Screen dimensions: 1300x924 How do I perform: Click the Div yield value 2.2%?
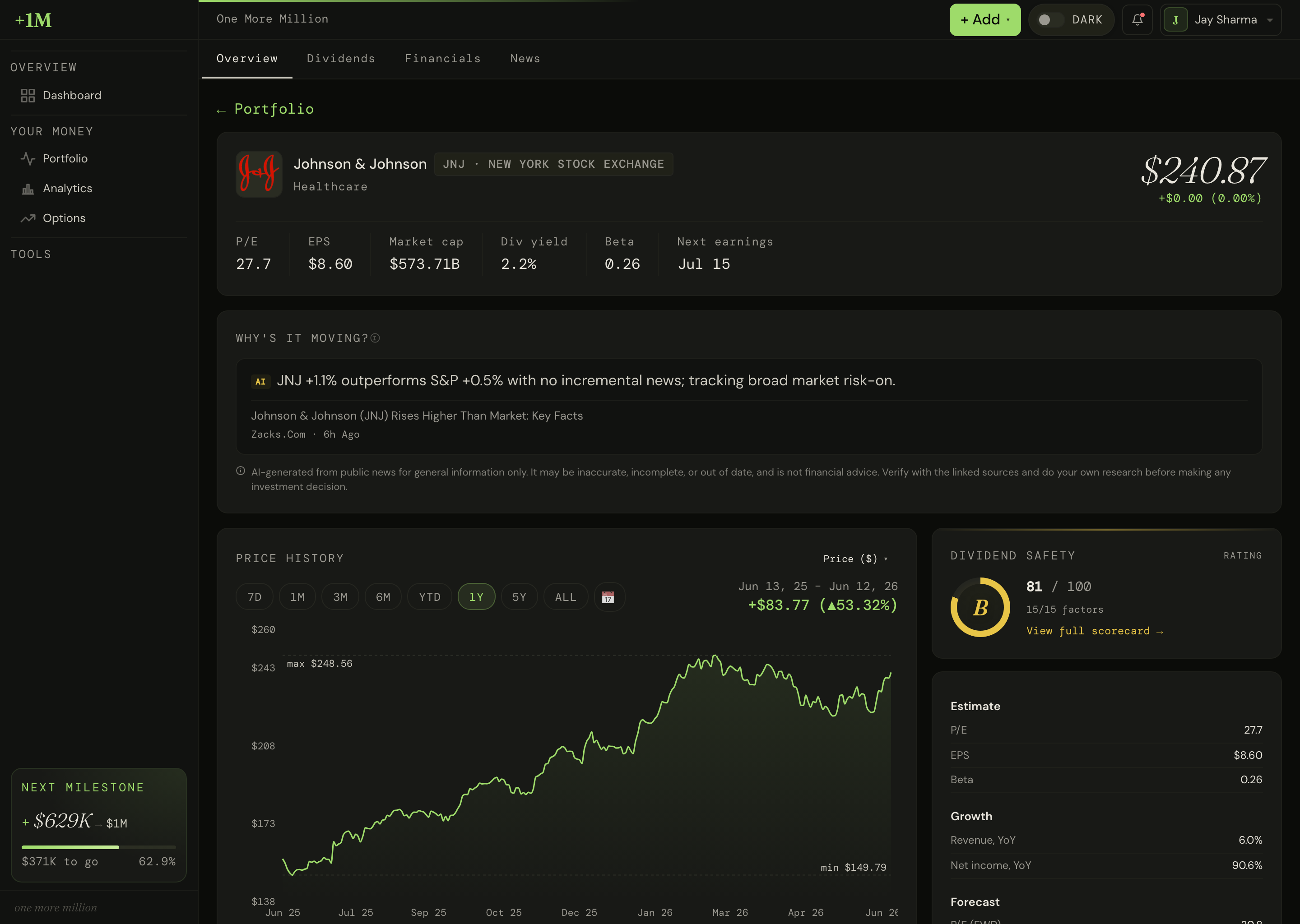(x=519, y=264)
